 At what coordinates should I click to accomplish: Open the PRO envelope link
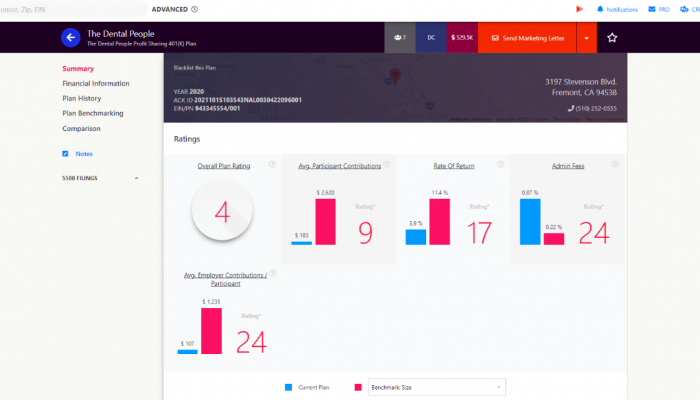pyautogui.click(x=657, y=9)
